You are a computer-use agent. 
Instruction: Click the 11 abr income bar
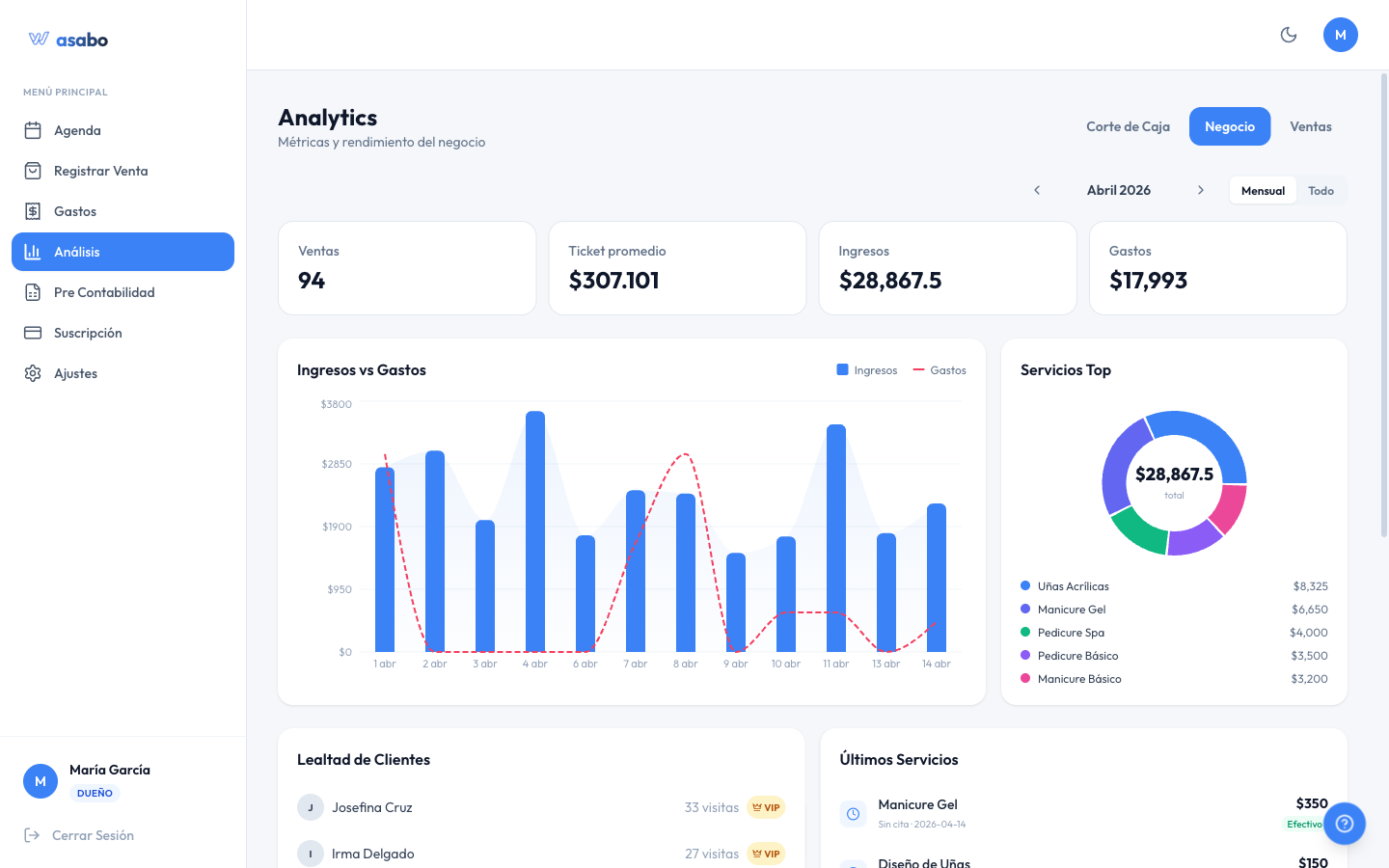(x=836, y=538)
